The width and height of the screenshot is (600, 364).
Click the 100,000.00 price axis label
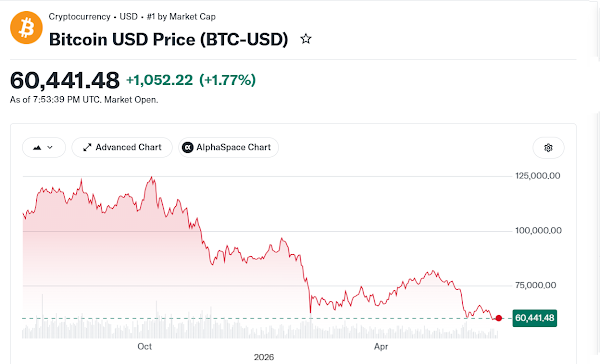[538, 231]
